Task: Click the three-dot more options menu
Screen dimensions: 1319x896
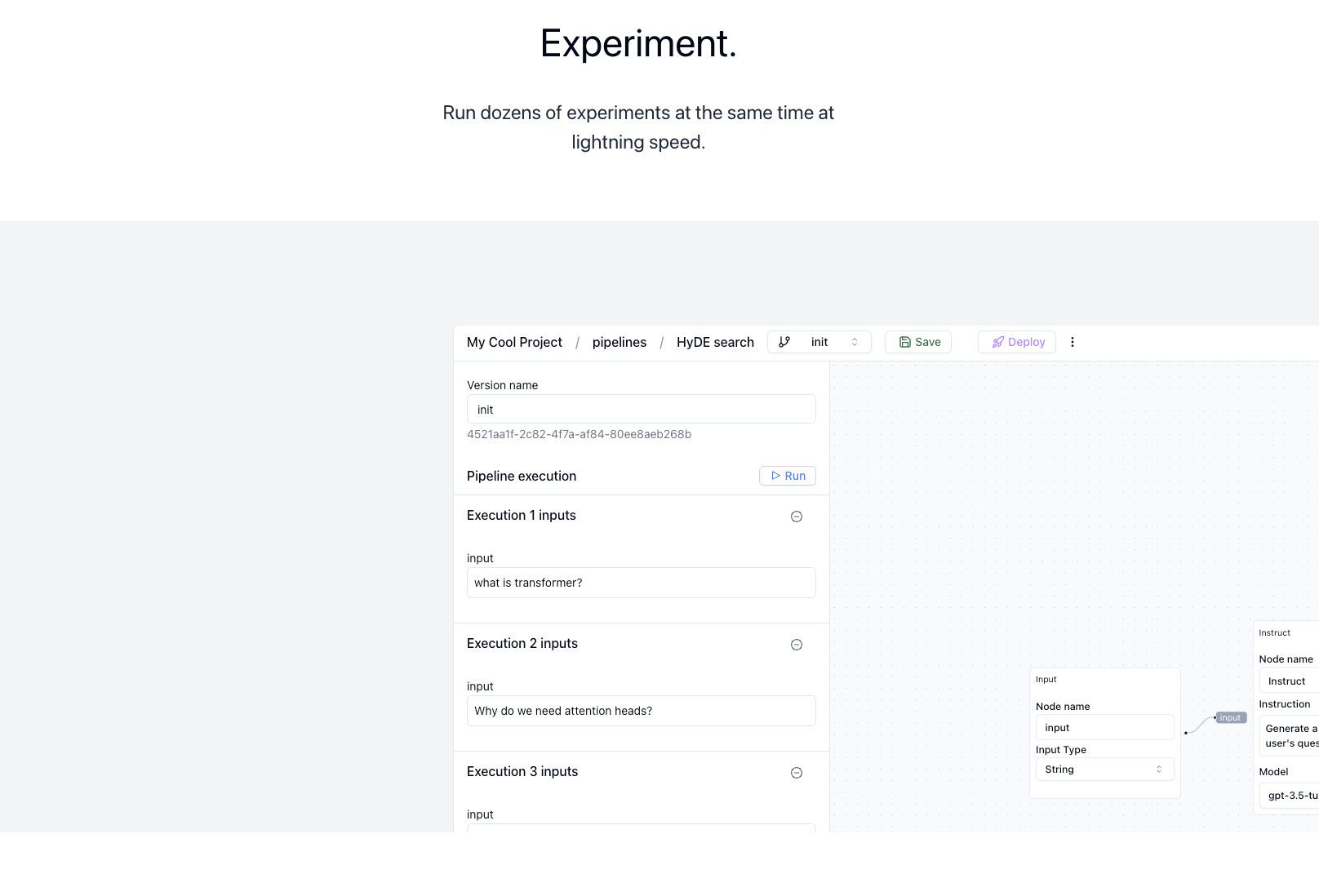Action: point(1073,342)
